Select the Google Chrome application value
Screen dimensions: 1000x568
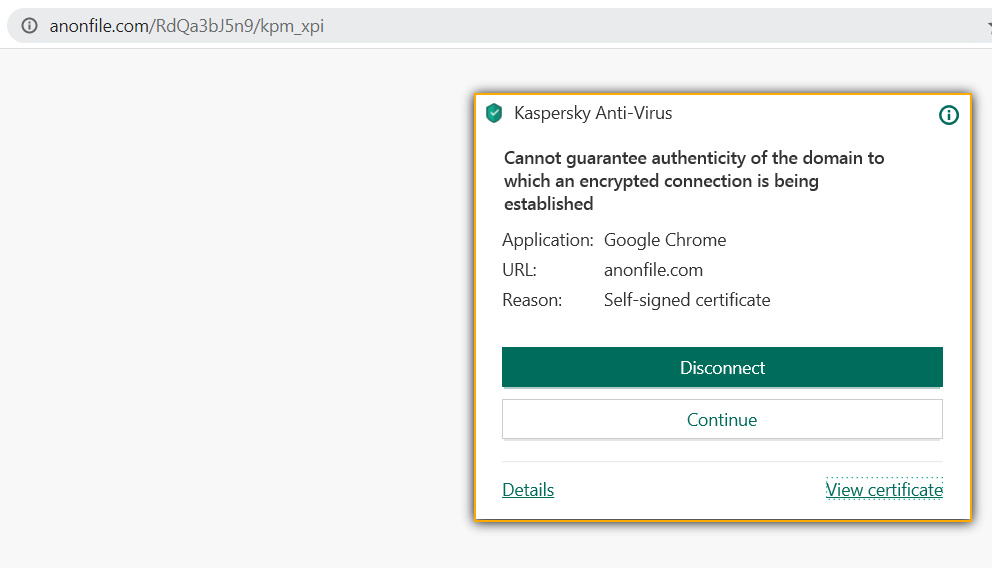(665, 240)
